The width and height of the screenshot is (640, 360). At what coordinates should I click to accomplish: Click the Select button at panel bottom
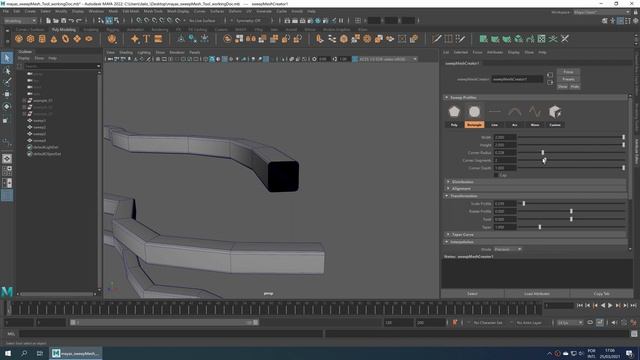pos(472,294)
